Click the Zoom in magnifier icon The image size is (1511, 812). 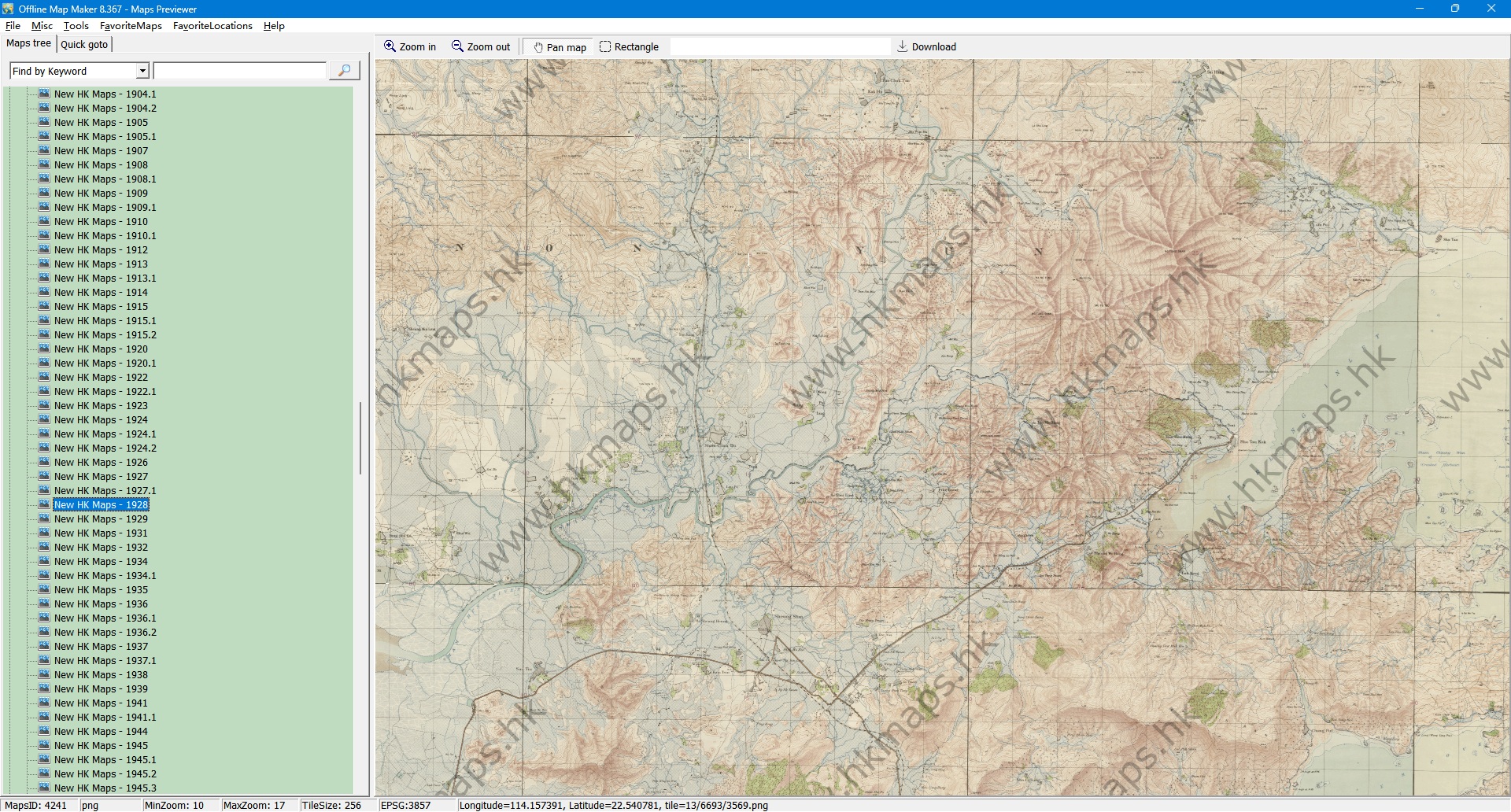tap(390, 46)
